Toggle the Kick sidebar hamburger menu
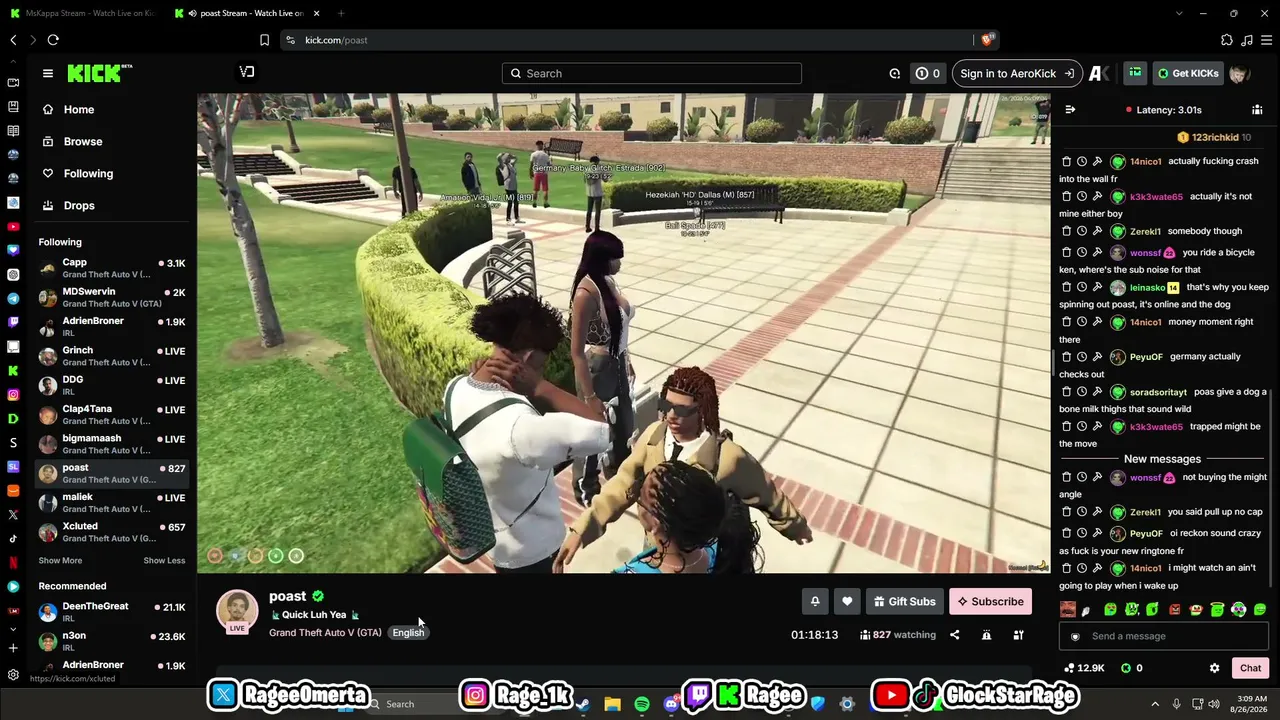This screenshot has height=720, width=1280. point(47,73)
